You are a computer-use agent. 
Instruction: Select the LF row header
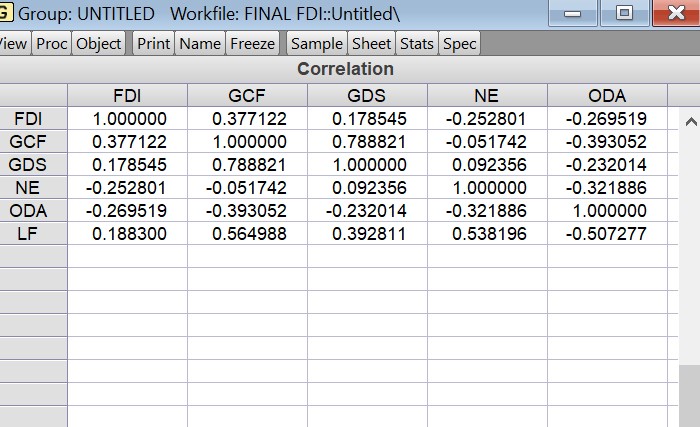pyautogui.click(x=27, y=233)
